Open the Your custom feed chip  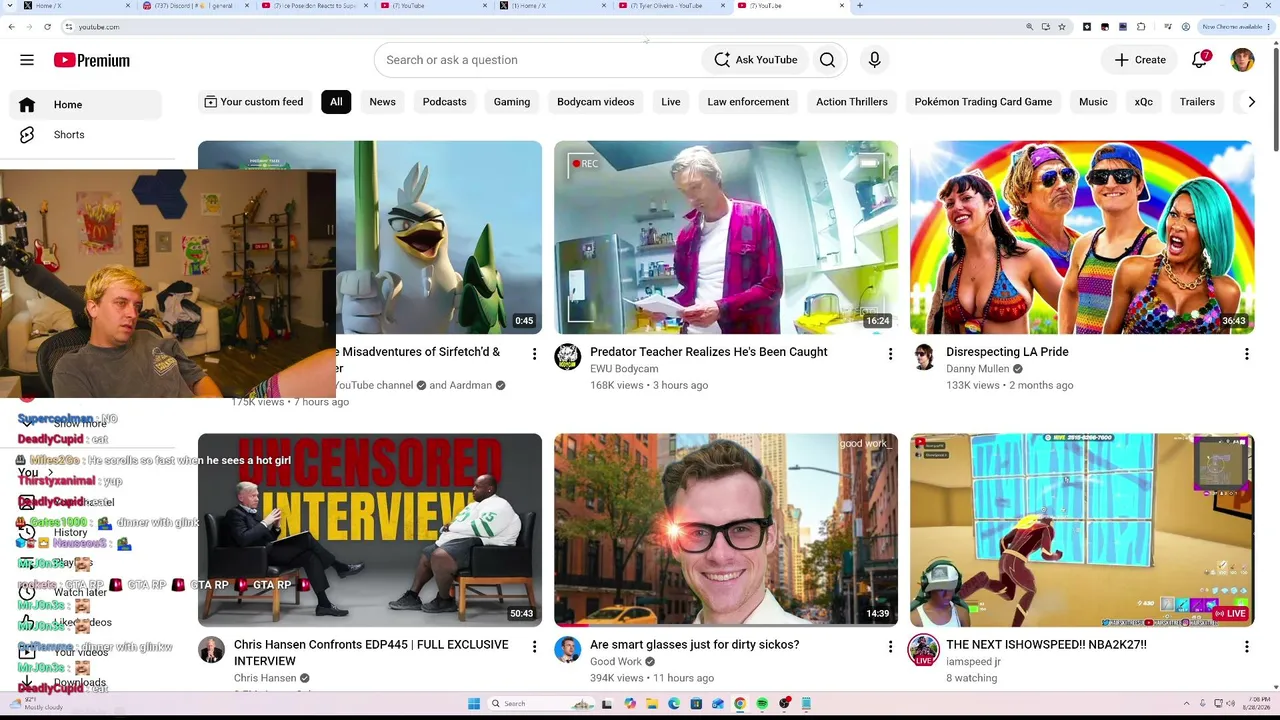254,102
